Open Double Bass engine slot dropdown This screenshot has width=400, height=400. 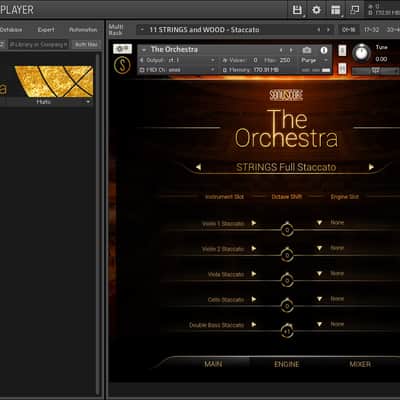point(319,324)
